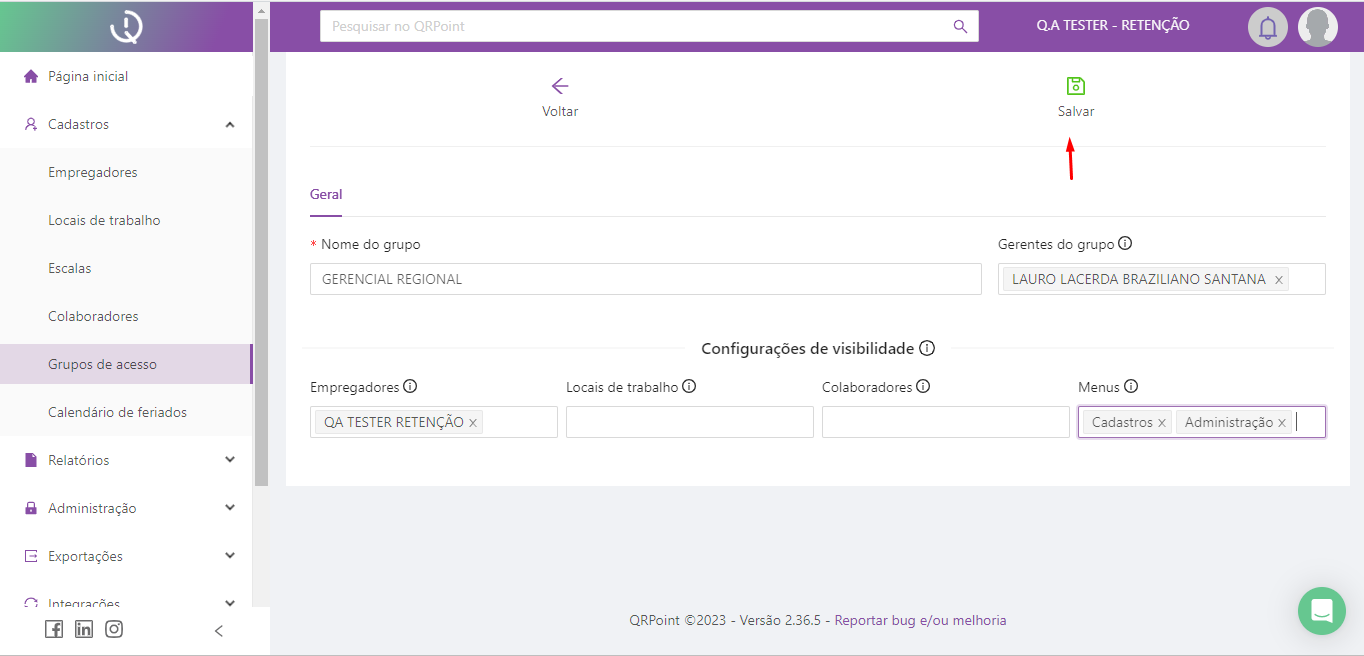Open the chat support bubble
Image resolution: width=1364 pixels, height=656 pixels.
pyautogui.click(x=1321, y=610)
